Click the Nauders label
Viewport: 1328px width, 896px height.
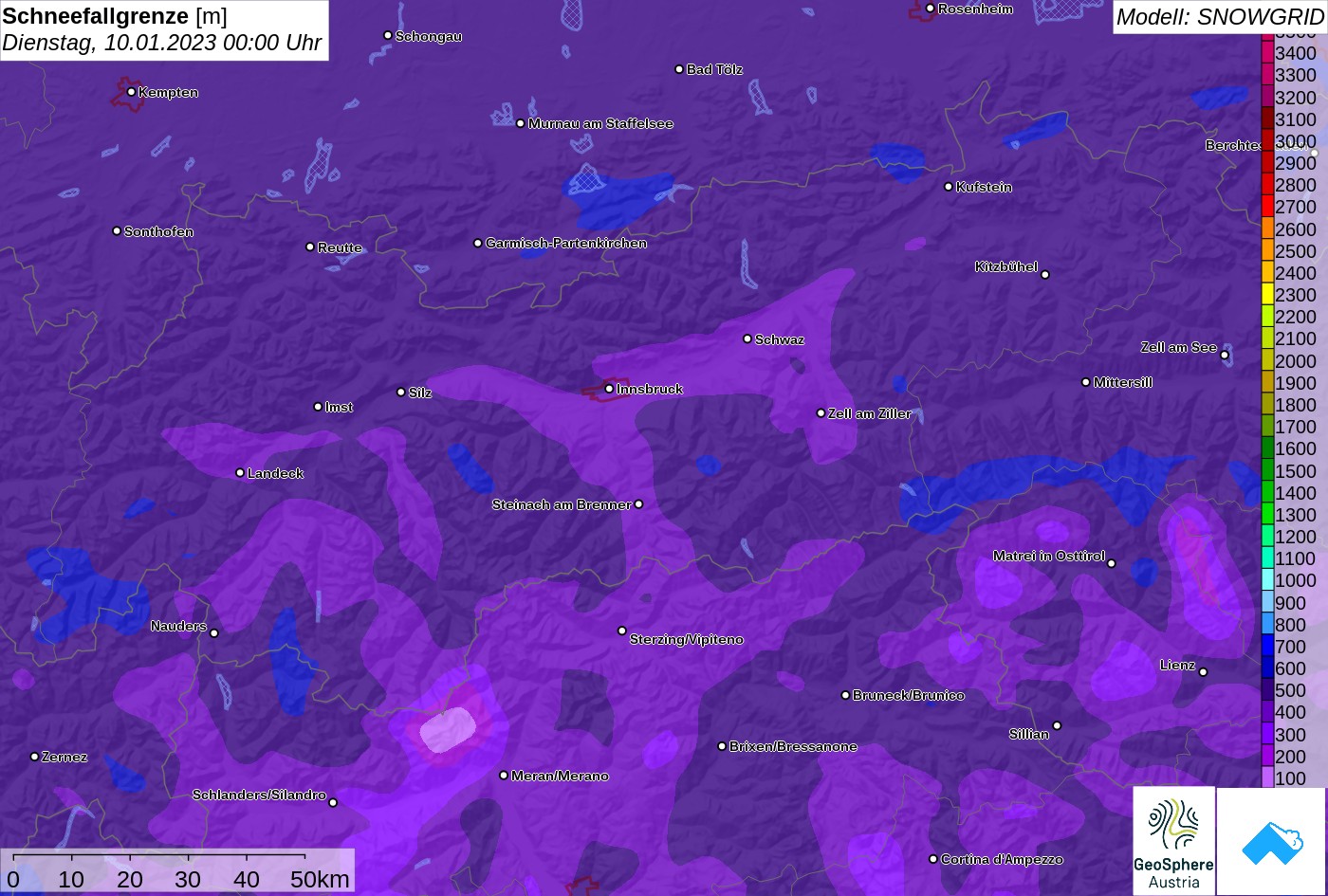pyautogui.click(x=178, y=626)
